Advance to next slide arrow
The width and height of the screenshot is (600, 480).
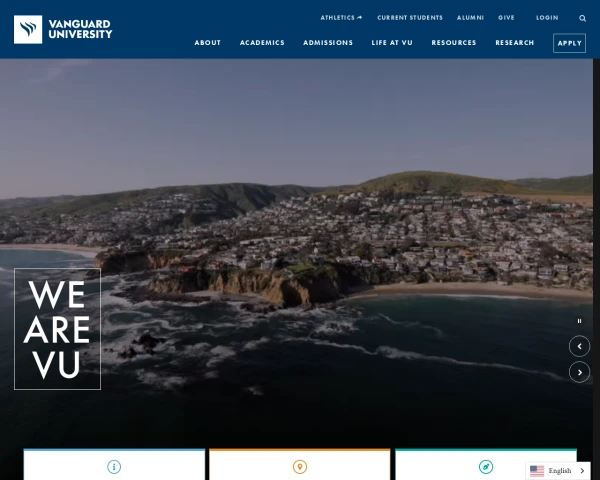point(579,372)
